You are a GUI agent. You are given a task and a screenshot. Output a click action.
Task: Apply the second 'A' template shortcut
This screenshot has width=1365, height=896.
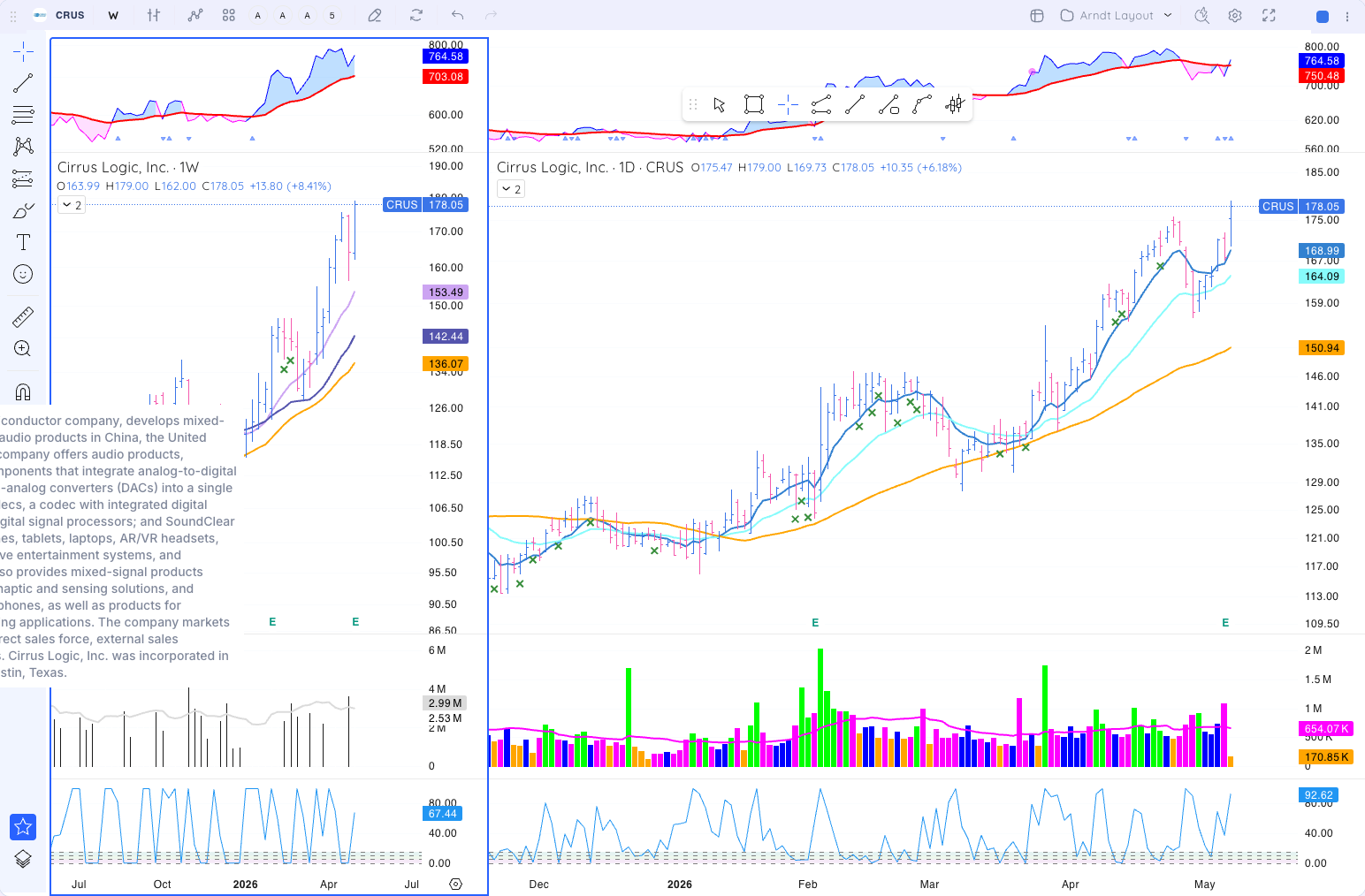coord(282,15)
